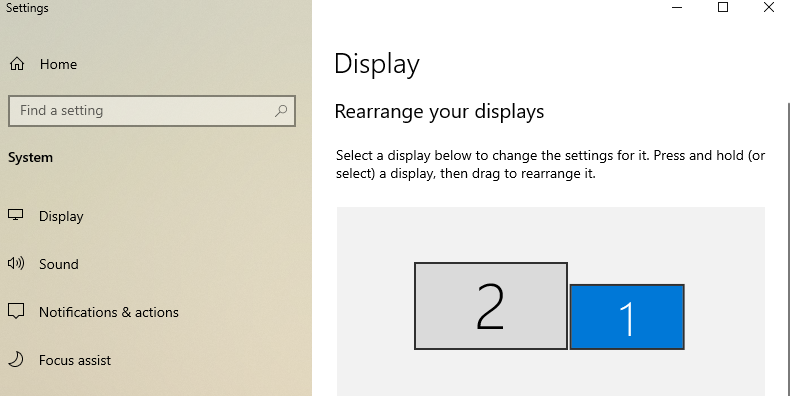Open Notifications & actions settings
This screenshot has height=396, width=791.
point(108,312)
